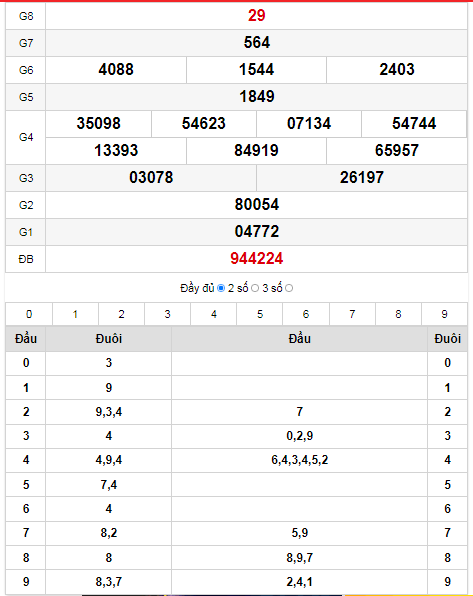Image resolution: width=473 pixels, height=596 pixels.
Task: Select the '2 số' radio button
Action: tap(255, 288)
